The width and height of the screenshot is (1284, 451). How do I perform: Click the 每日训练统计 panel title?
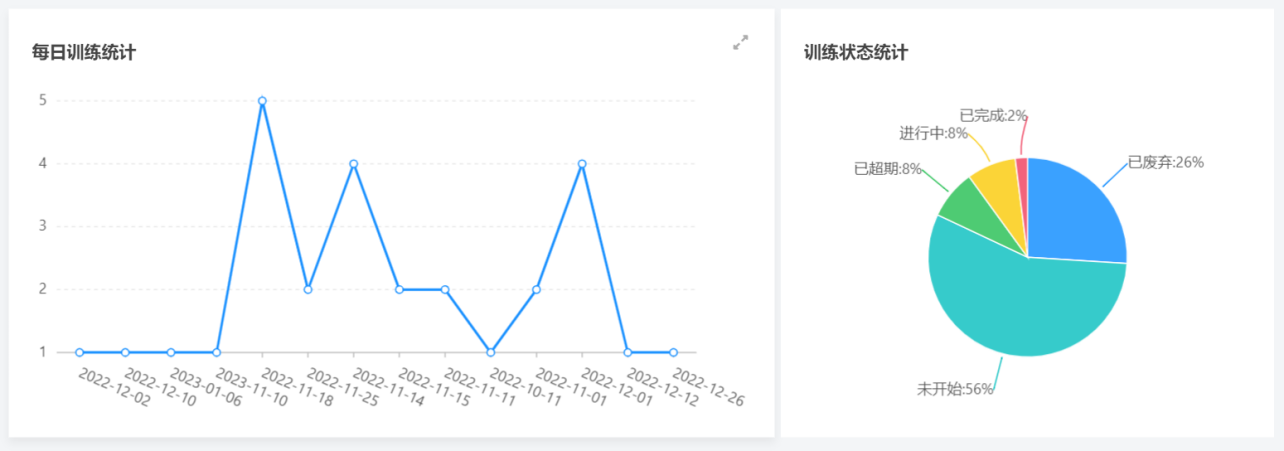(84, 53)
